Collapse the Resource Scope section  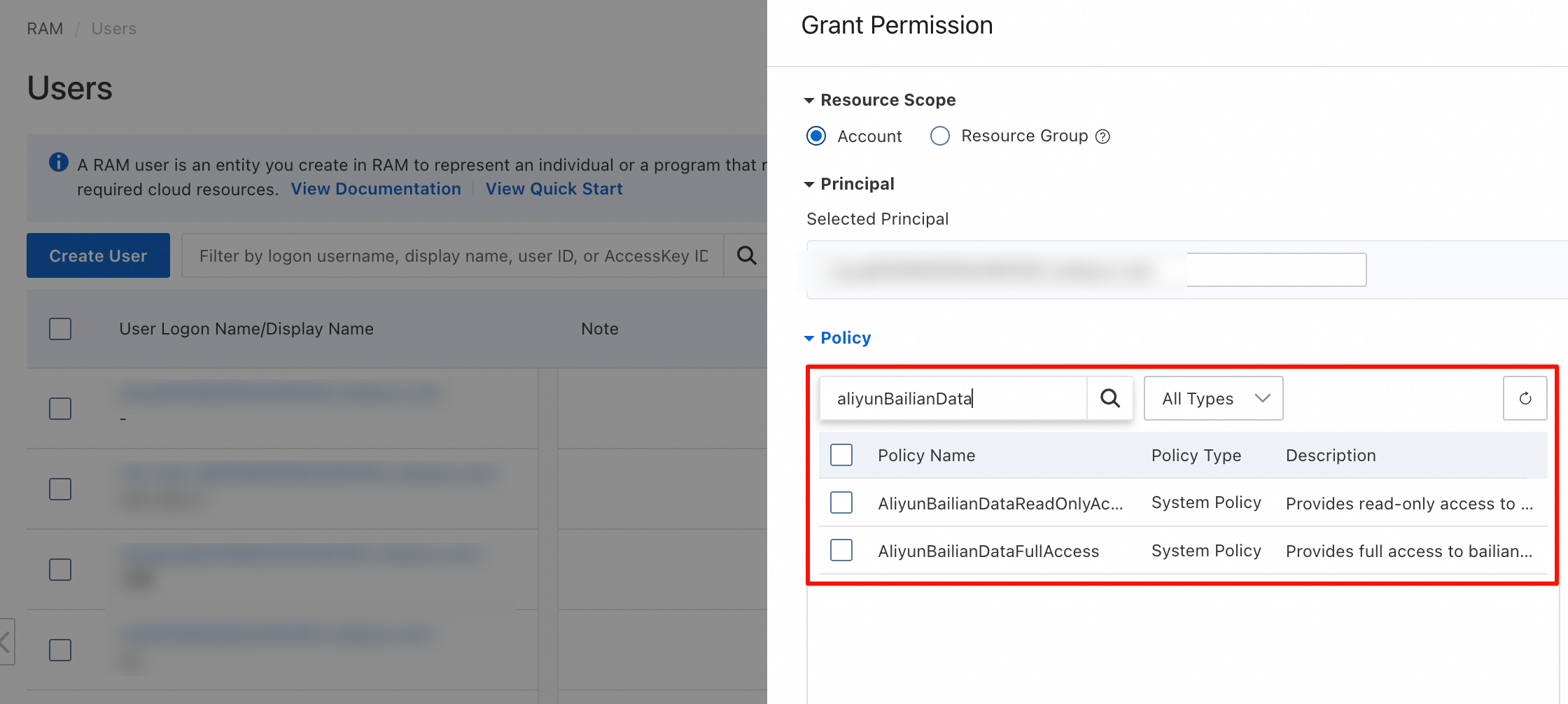809,100
